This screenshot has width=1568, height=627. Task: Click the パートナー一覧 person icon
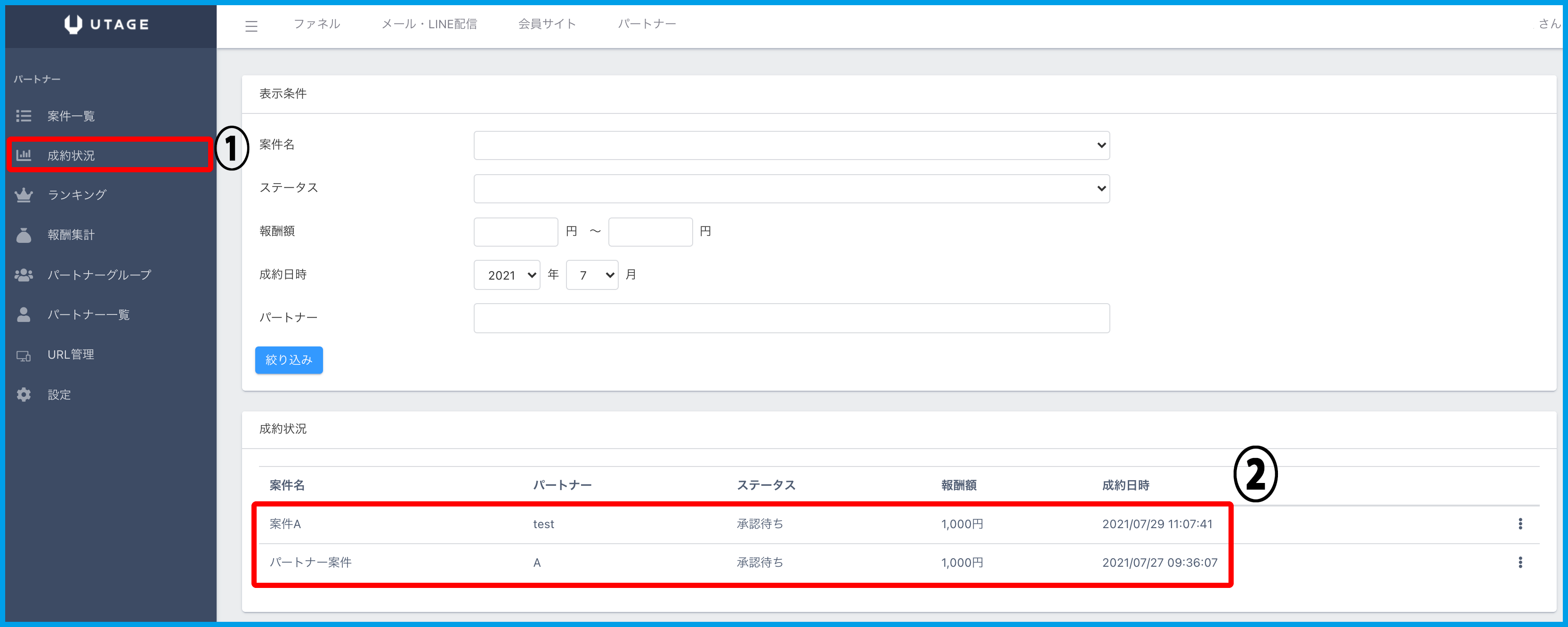24,315
